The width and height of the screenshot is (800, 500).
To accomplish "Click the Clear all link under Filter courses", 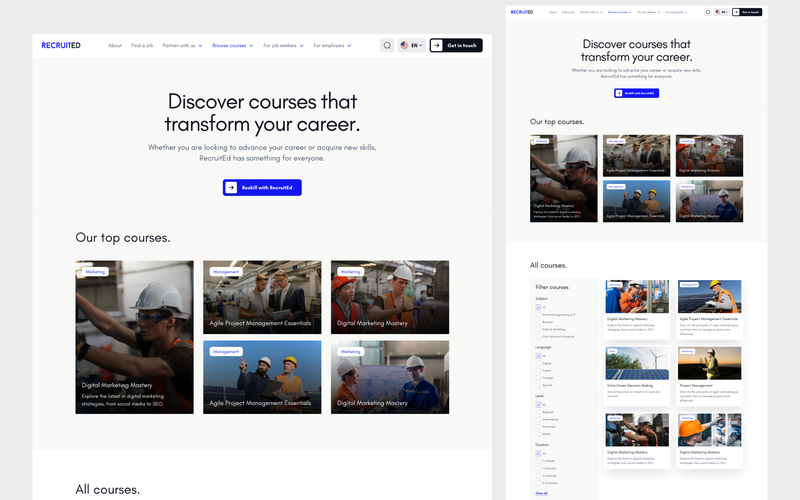I will pos(541,493).
